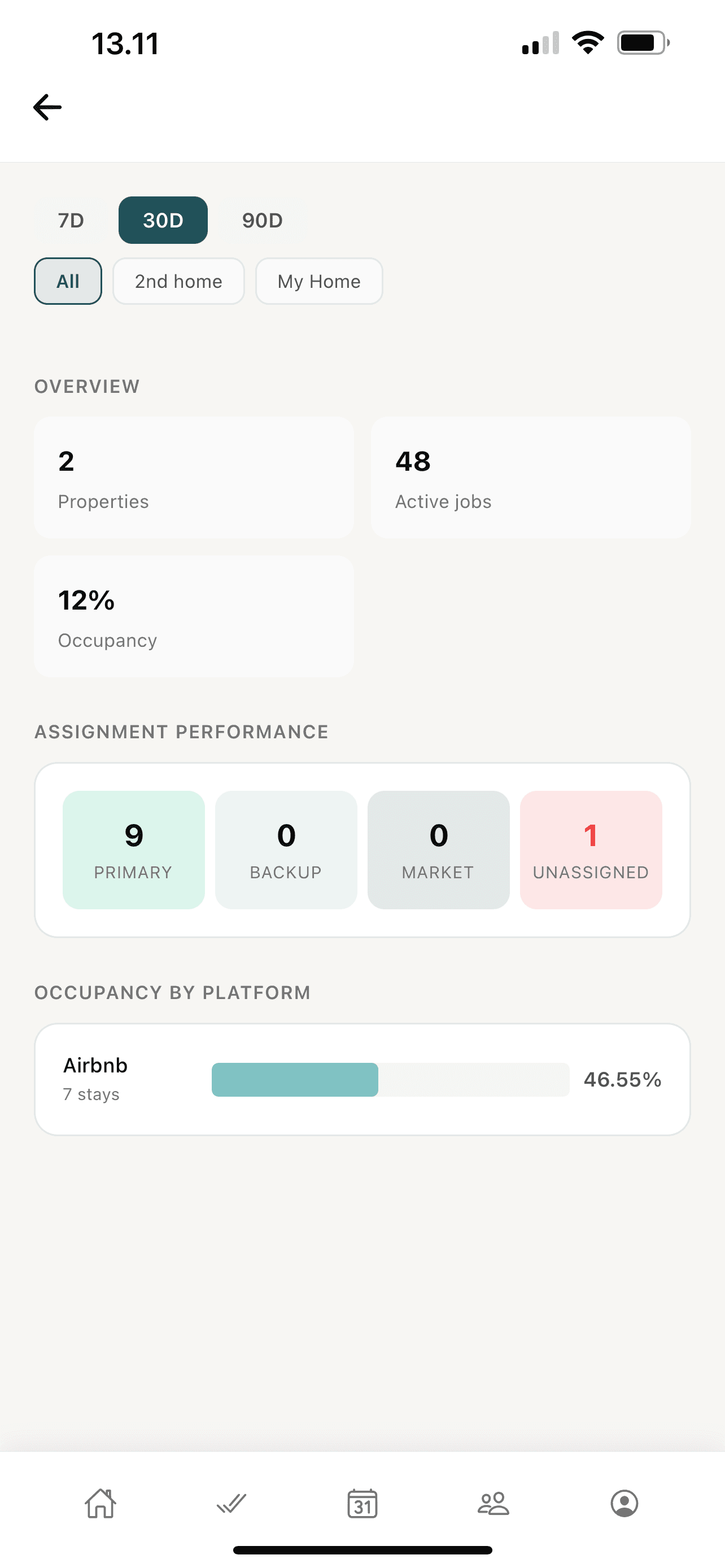The height and width of the screenshot is (1568, 725).
Task: Open the Unassigned jobs stat
Action: 591,849
